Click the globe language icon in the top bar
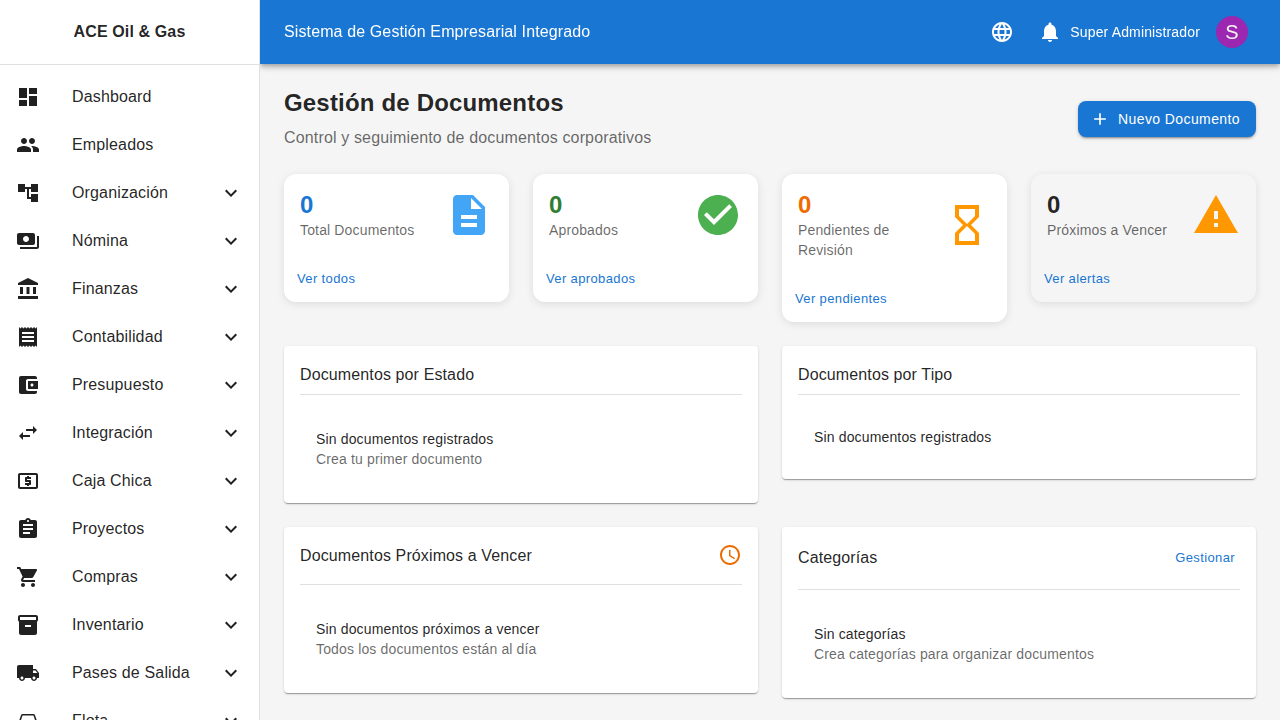 1001,31
